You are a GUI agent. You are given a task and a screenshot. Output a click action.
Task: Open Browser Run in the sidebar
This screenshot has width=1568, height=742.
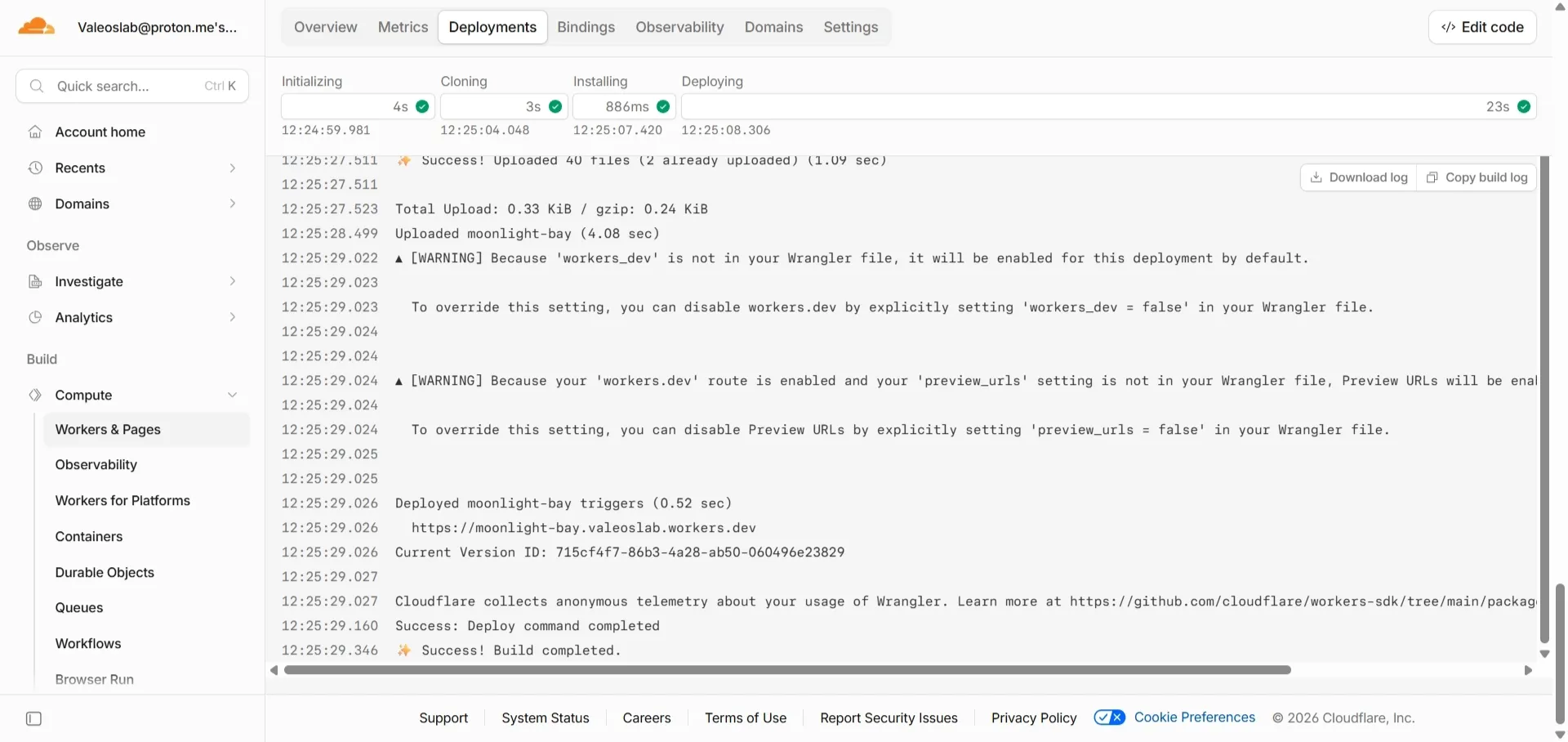95,679
